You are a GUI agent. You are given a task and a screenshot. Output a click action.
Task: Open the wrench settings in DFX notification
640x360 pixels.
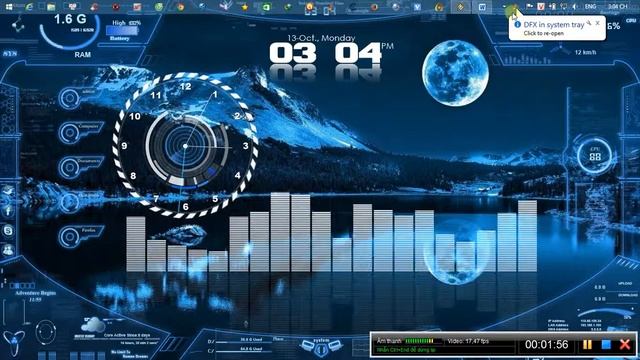click(589, 24)
